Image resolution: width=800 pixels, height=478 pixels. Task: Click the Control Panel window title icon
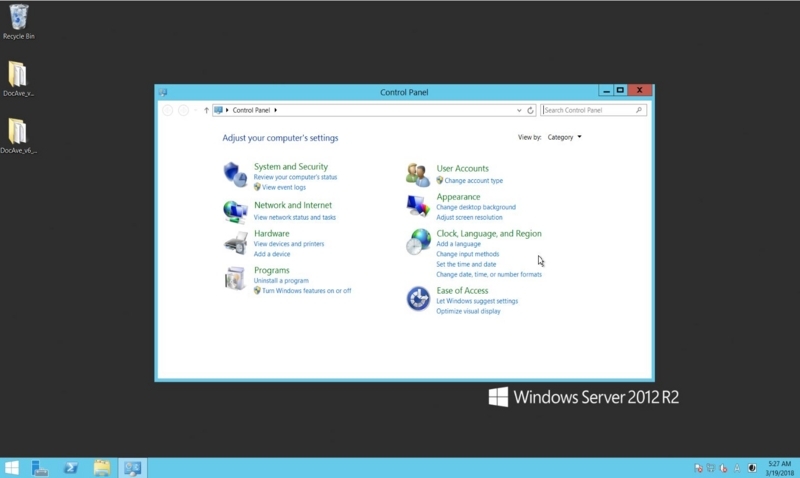[163, 92]
